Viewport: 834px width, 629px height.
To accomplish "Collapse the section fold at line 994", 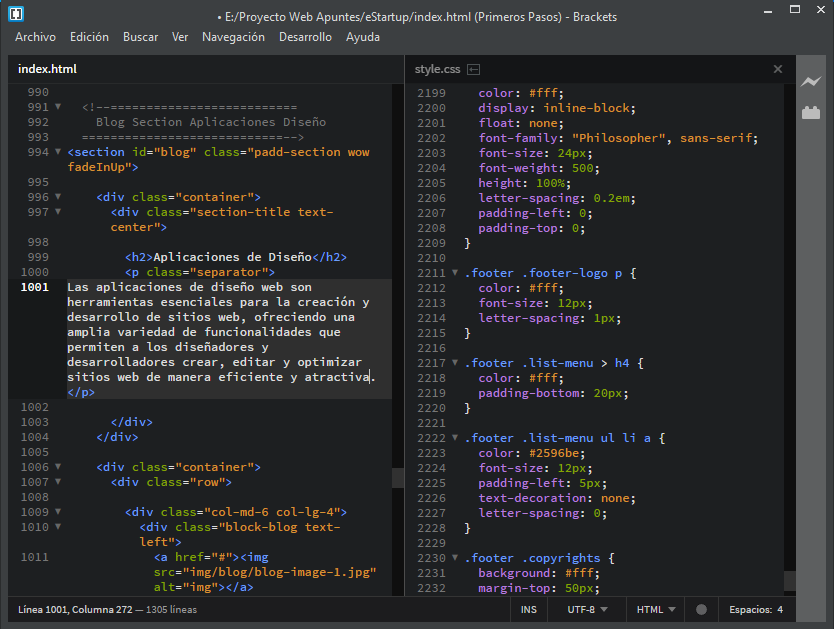I will click(x=58, y=152).
